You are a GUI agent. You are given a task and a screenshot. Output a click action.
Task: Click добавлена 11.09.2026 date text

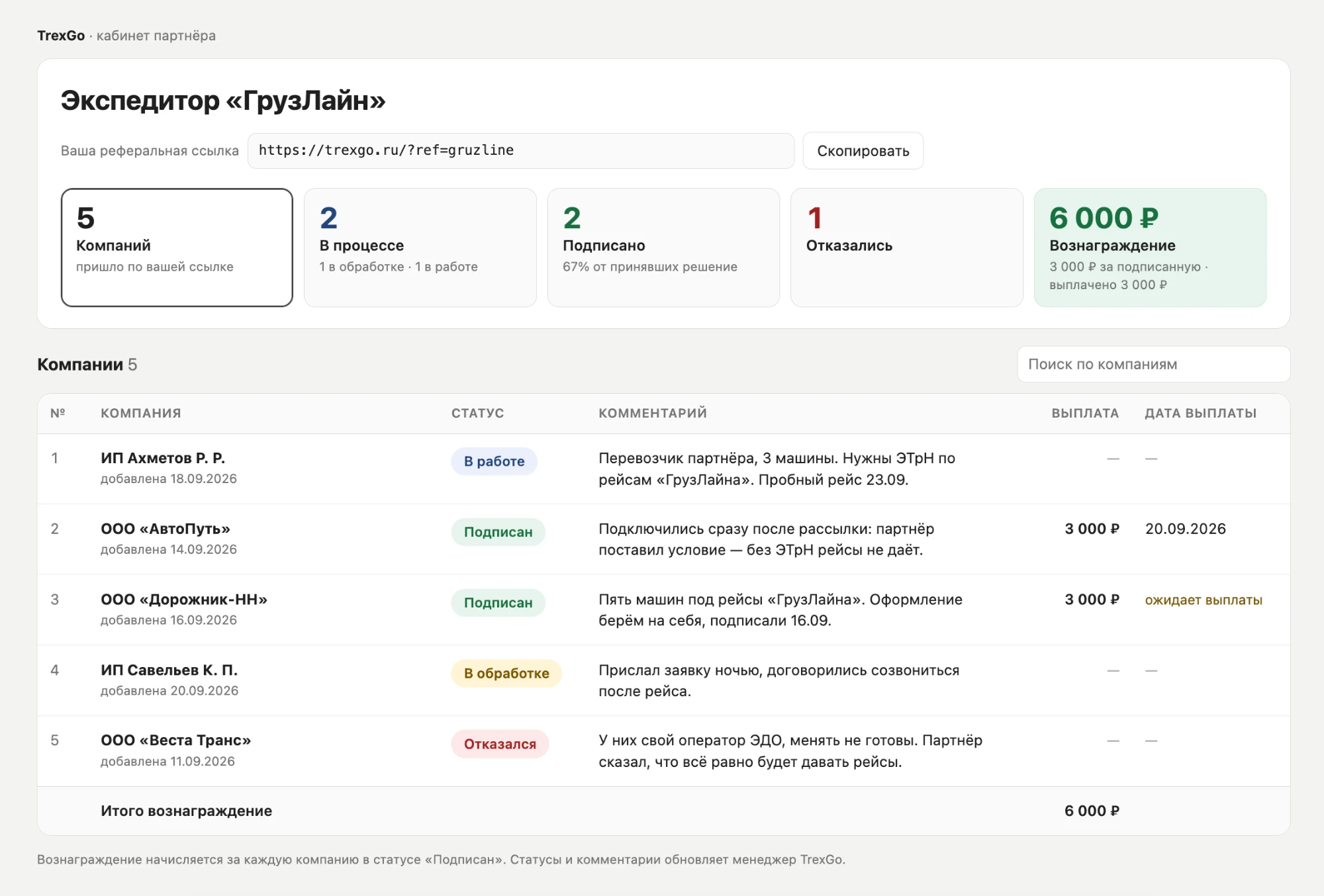pos(167,761)
